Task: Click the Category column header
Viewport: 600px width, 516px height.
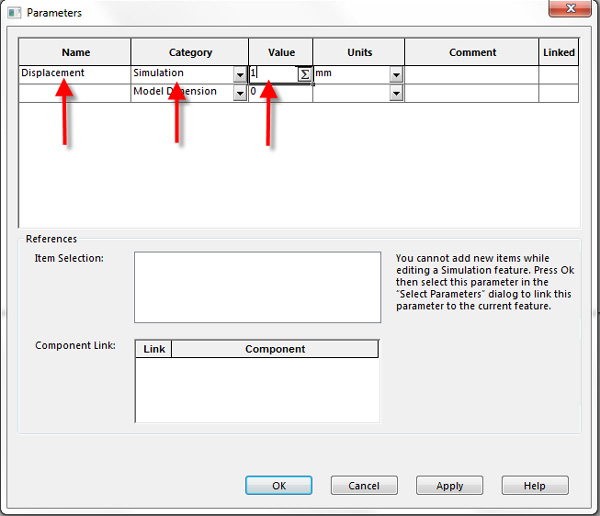Action: pos(190,52)
